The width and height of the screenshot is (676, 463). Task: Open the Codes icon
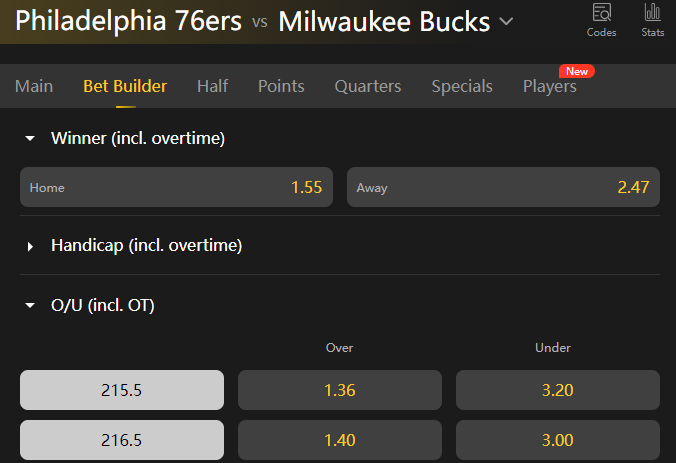point(602,17)
